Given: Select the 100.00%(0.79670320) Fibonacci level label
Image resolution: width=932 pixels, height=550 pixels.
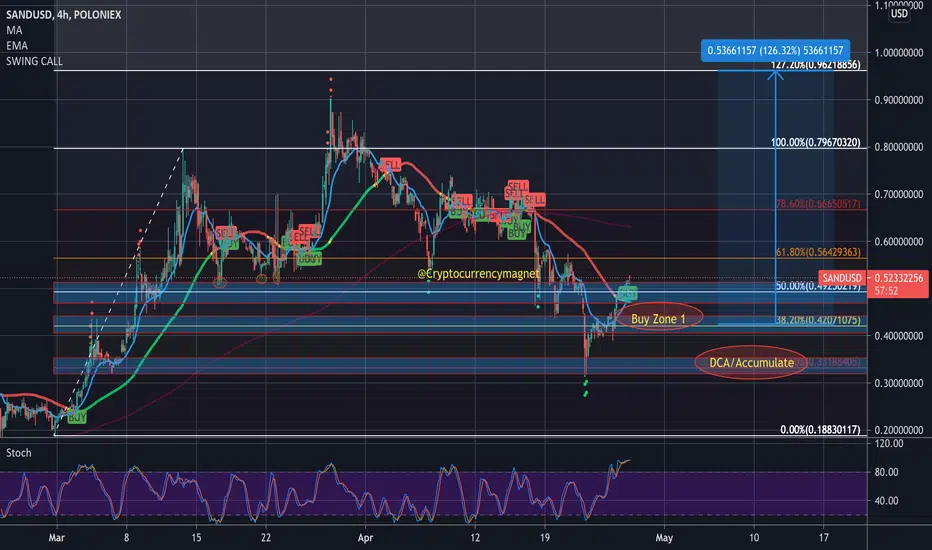Looking at the screenshot, I should pos(816,143).
